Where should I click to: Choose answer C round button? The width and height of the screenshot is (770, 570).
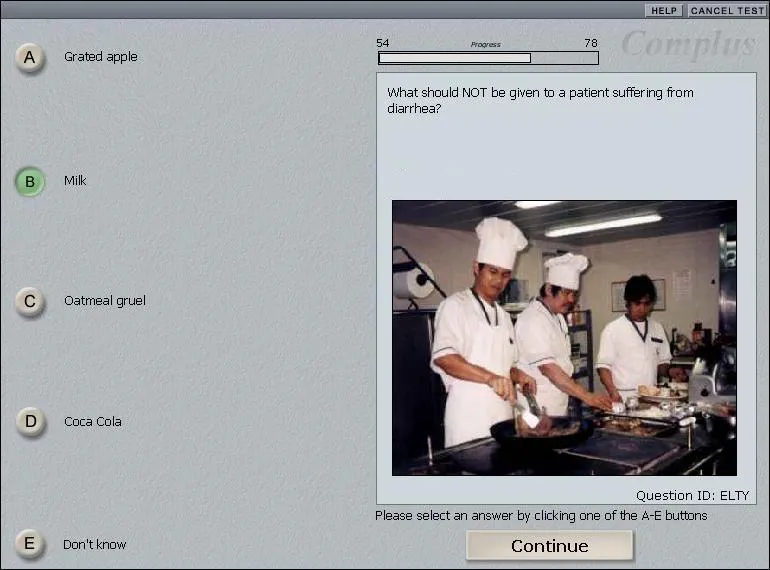coord(29,301)
